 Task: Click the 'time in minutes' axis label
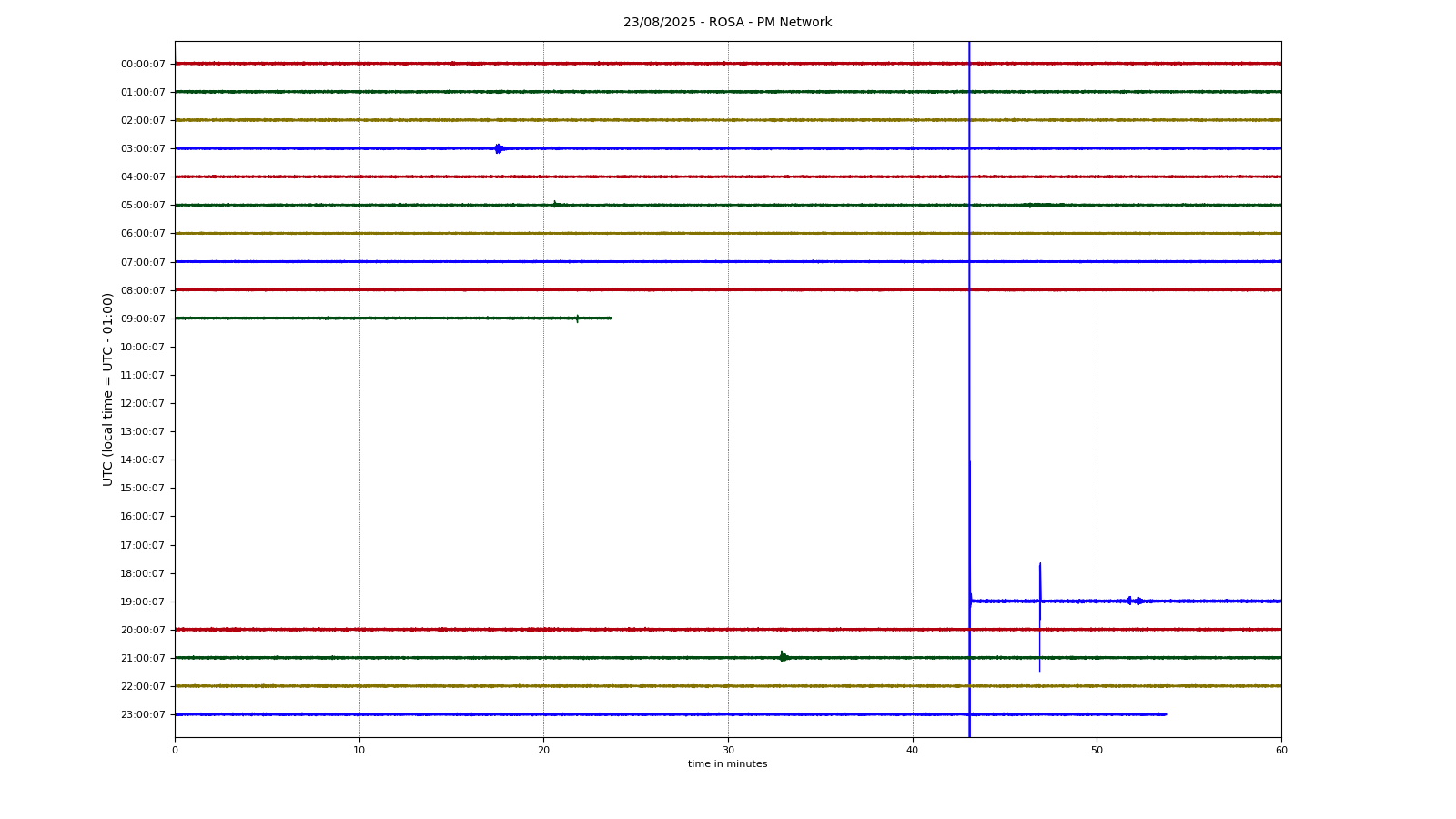click(727, 764)
